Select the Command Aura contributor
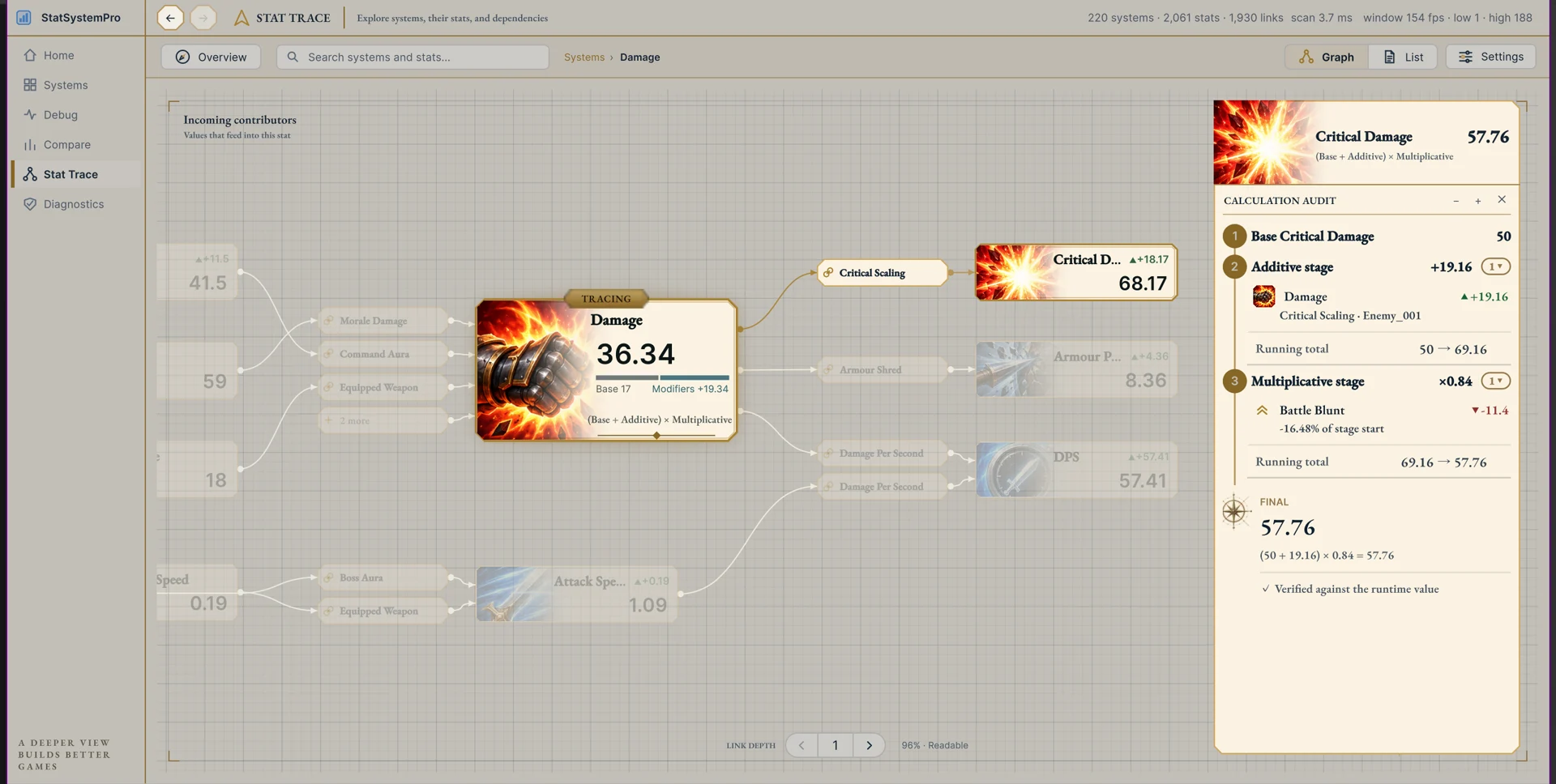1556x784 pixels. pyautogui.click(x=383, y=355)
